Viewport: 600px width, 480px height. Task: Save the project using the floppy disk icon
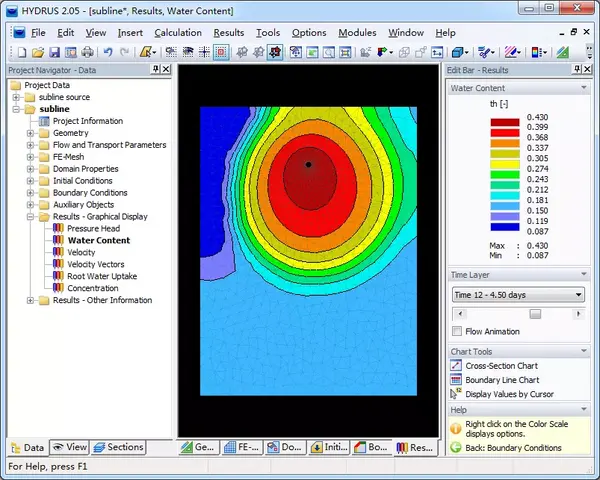pyautogui.click(x=54, y=52)
